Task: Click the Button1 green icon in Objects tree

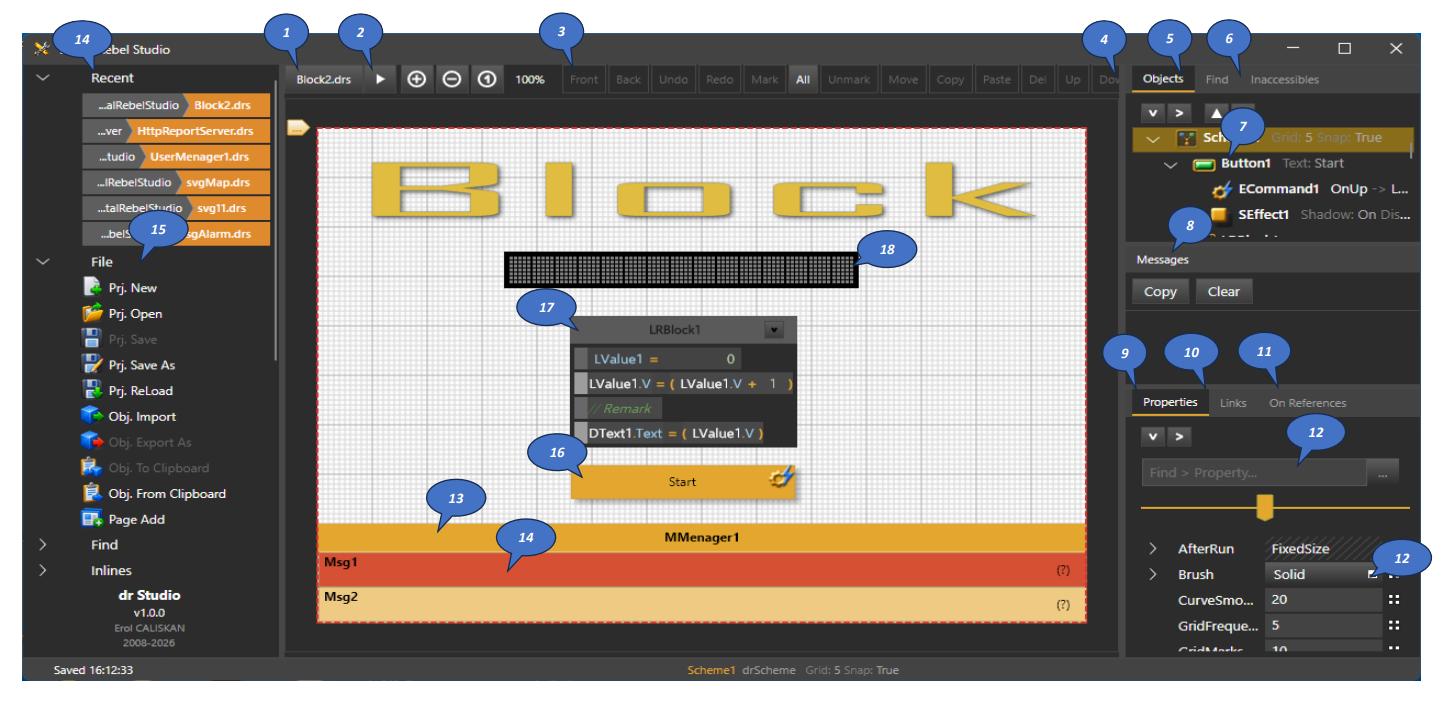Action: (1204, 164)
